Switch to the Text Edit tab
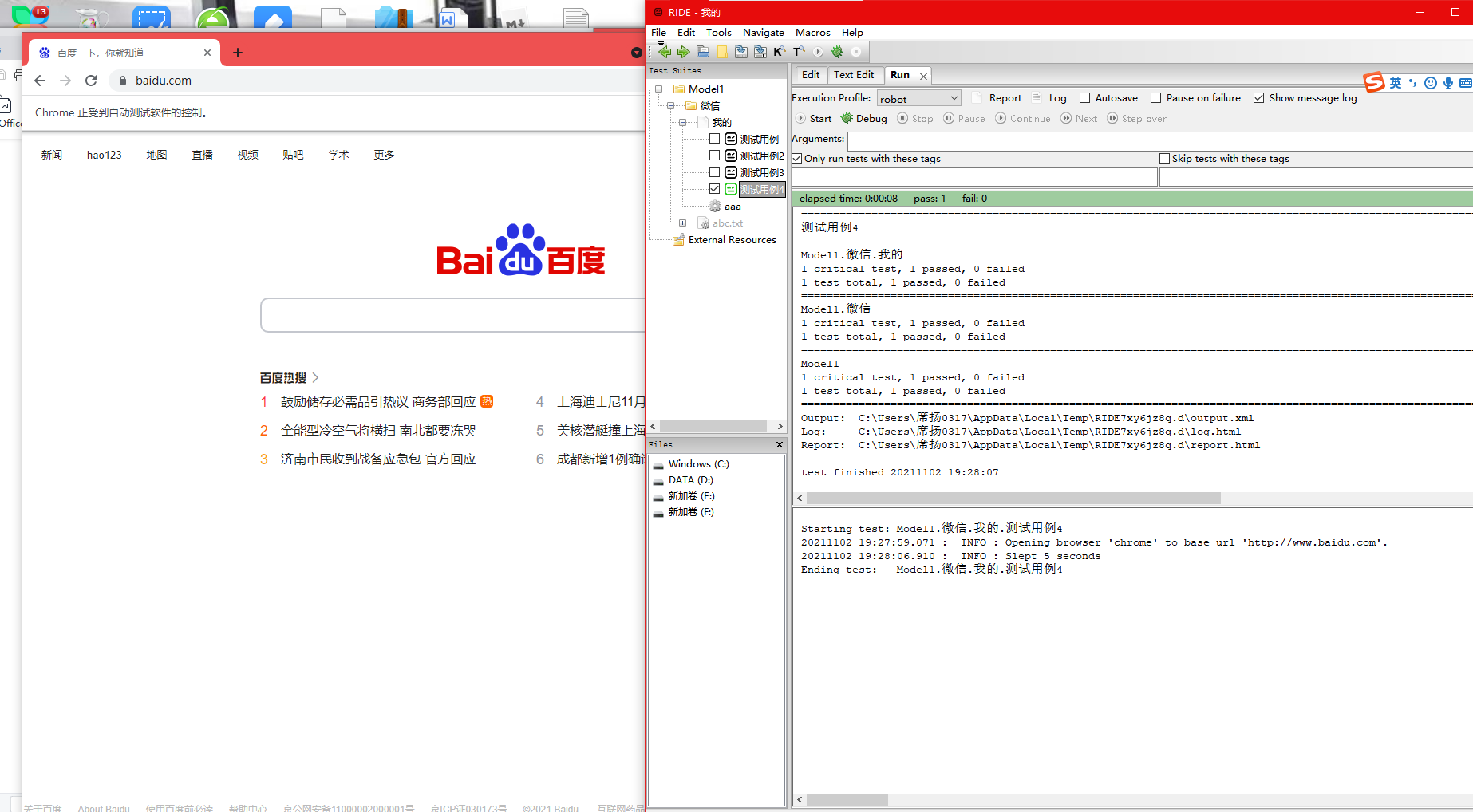 [854, 74]
